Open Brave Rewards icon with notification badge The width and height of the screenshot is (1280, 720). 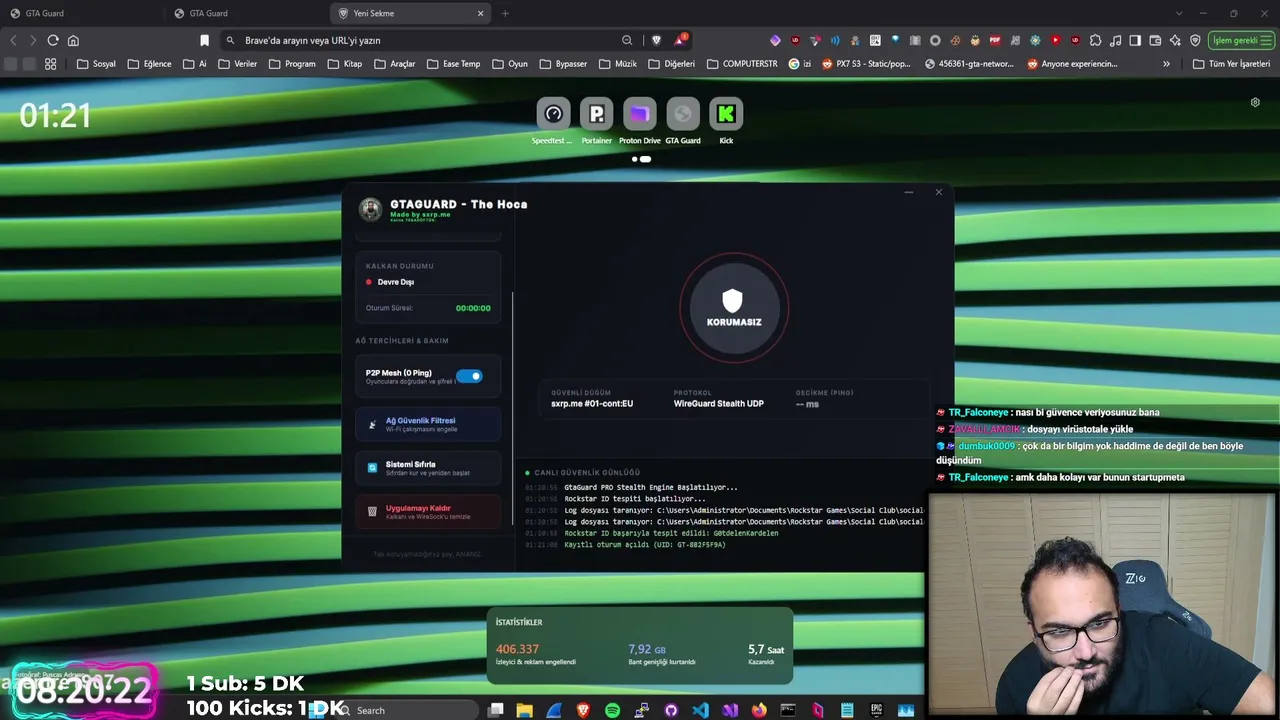(682, 40)
